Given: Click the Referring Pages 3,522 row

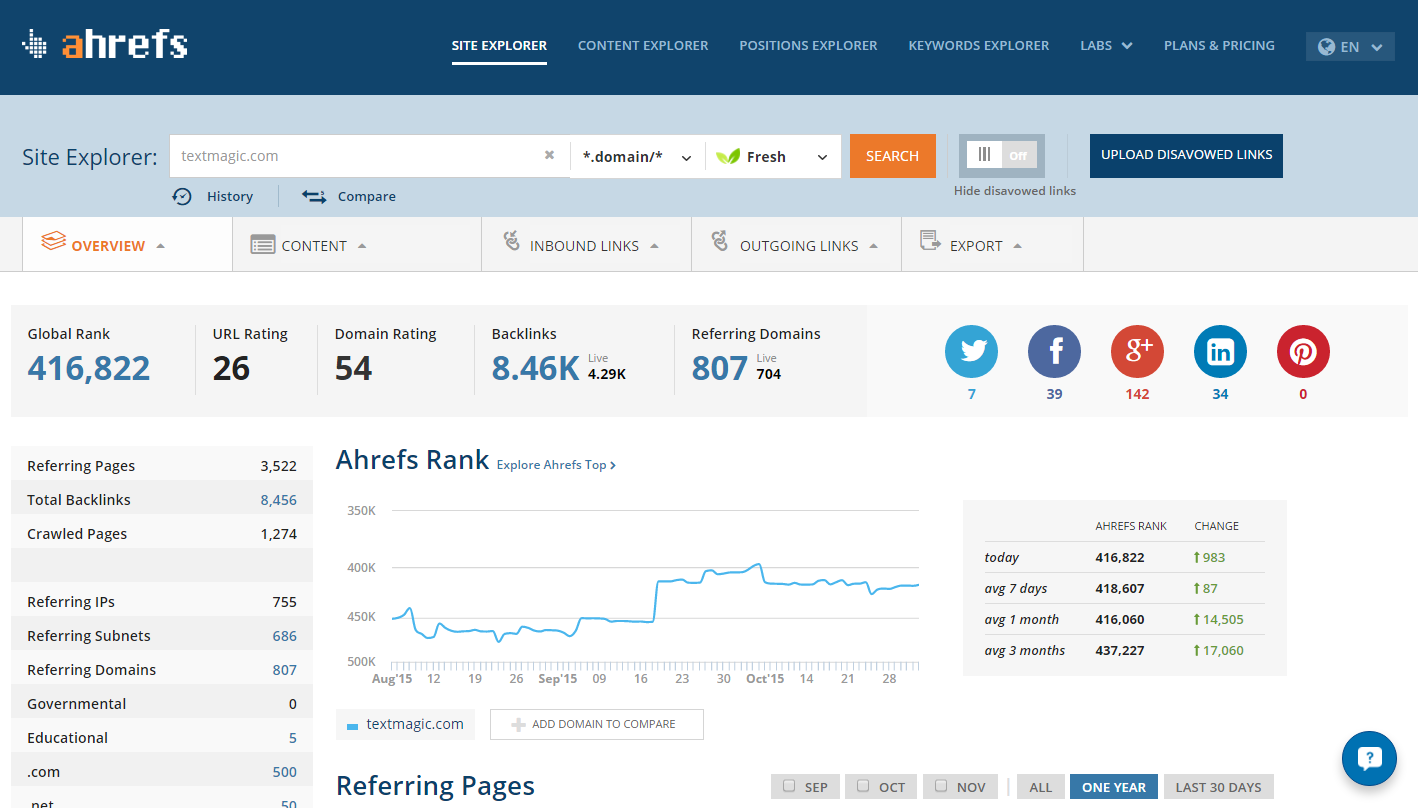Looking at the screenshot, I should (162, 466).
